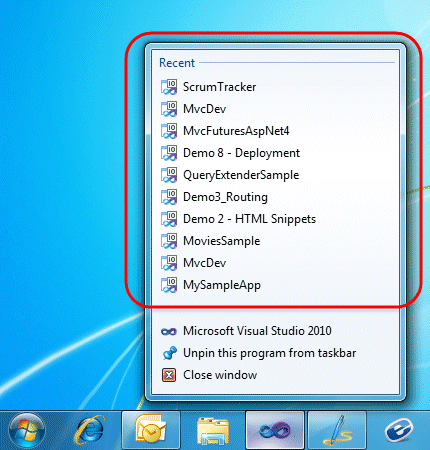Unpin this program from taskbar
The image size is (430, 450).
coord(275,353)
